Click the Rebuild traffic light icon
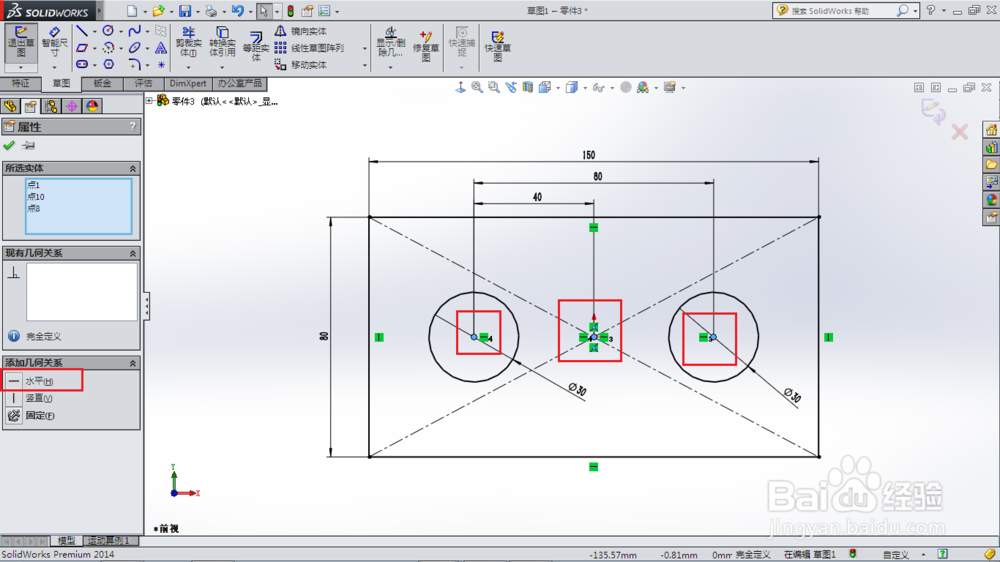The image size is (1000, 562). pos(290,11)
